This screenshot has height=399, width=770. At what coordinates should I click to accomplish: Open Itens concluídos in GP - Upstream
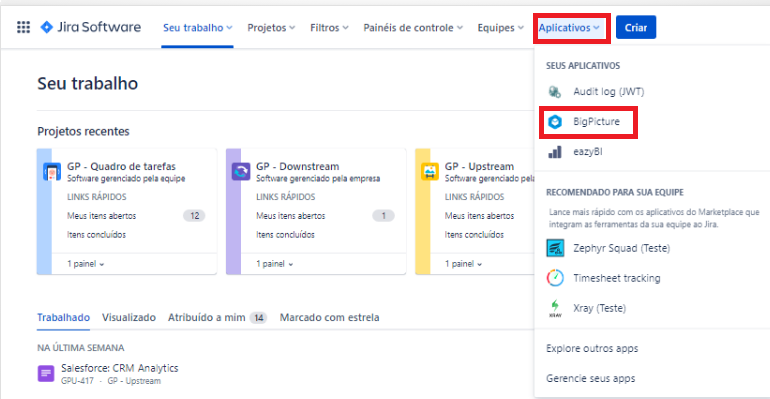tap(474, 235)
